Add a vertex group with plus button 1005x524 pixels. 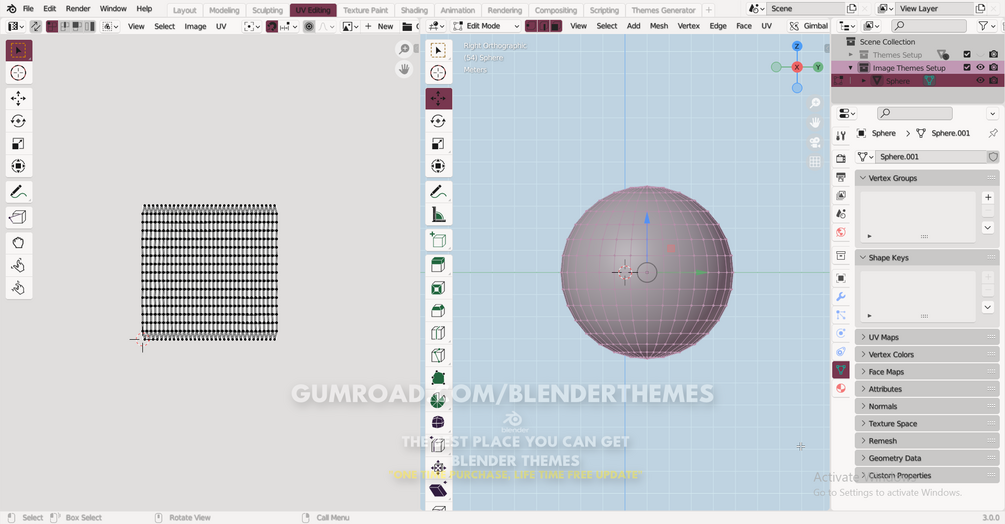pos(988,198)
